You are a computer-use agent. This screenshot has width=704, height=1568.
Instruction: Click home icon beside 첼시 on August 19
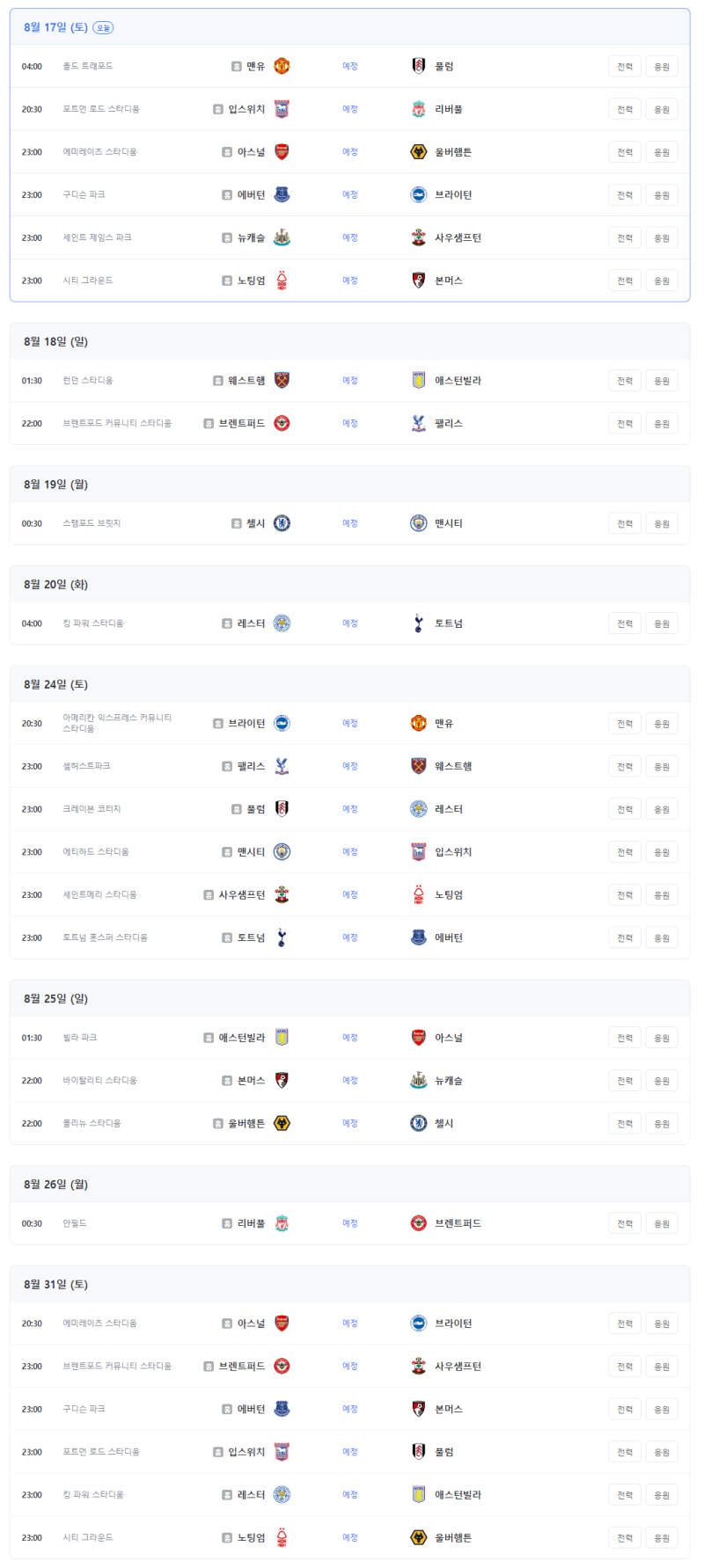(237, 523)
